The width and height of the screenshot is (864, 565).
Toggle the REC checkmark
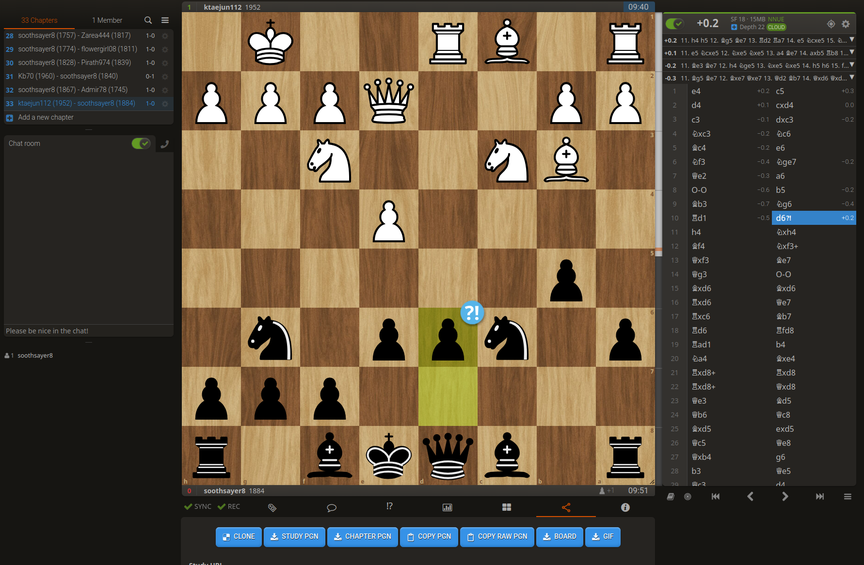coord(228,507)
